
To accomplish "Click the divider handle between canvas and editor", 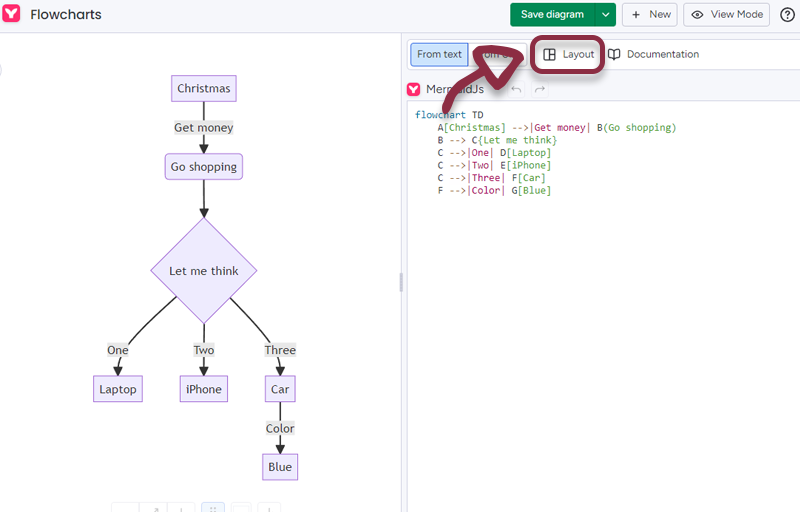I will pyautogui.click(x=401, y=282).
